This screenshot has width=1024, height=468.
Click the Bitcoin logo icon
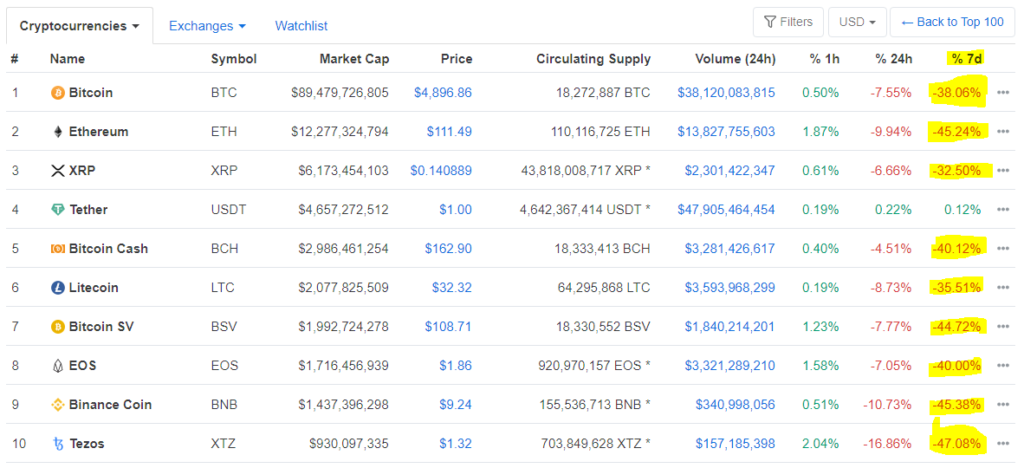click(x=57, y=93)
